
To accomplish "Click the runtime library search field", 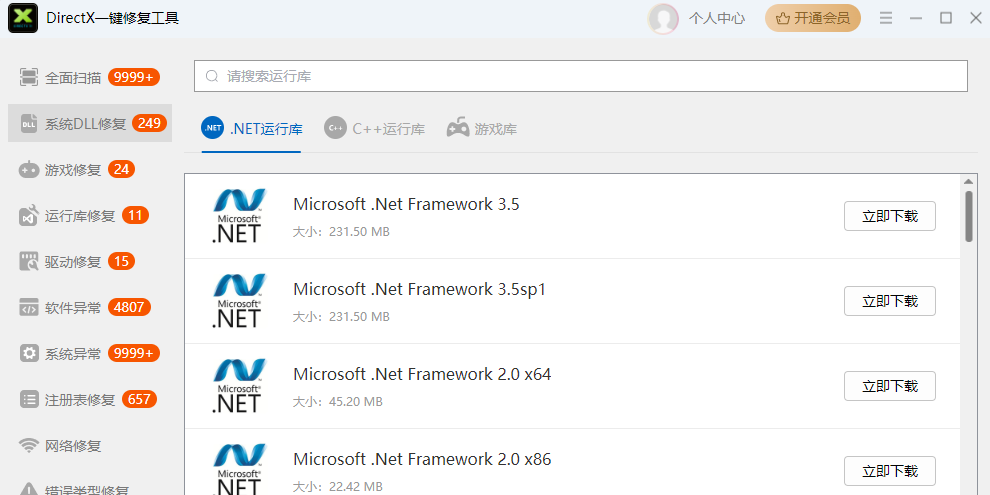I will click(581, 76).
